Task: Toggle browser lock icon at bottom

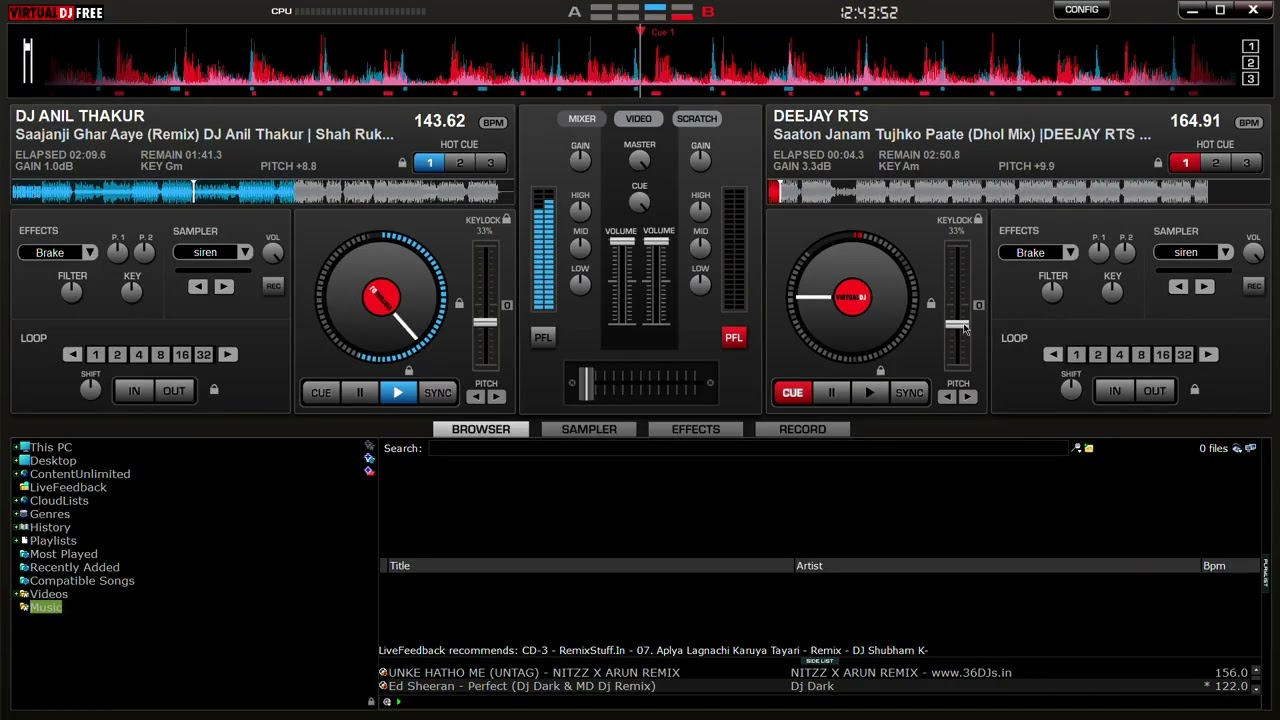Action: 371,702
